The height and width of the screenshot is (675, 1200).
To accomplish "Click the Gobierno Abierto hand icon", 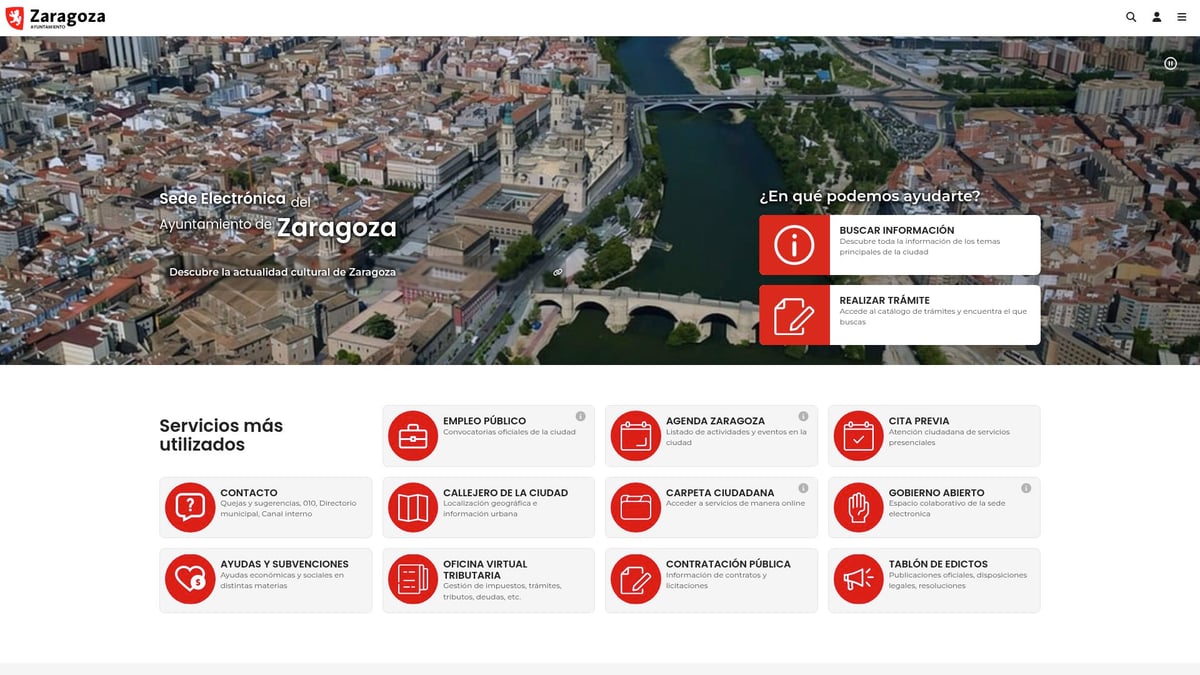I will coord(858,507).
